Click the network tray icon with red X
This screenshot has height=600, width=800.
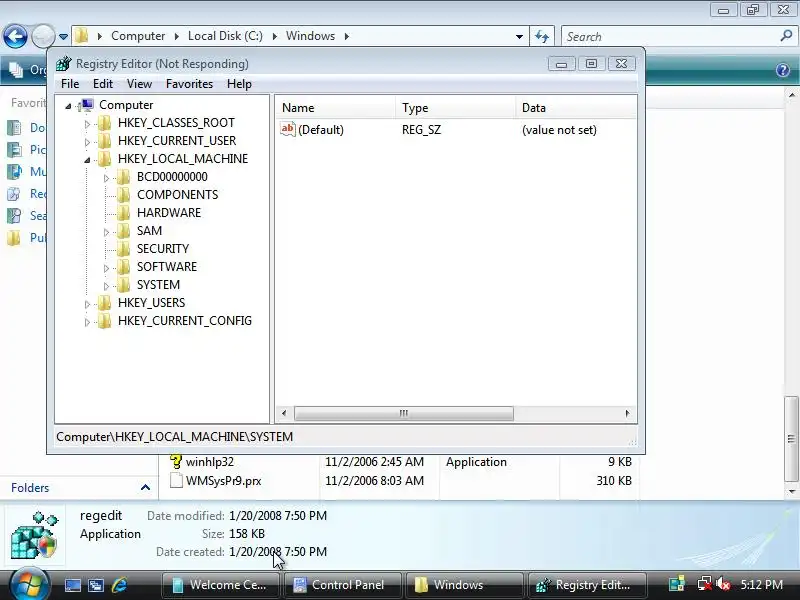click(x=704, y=584)
